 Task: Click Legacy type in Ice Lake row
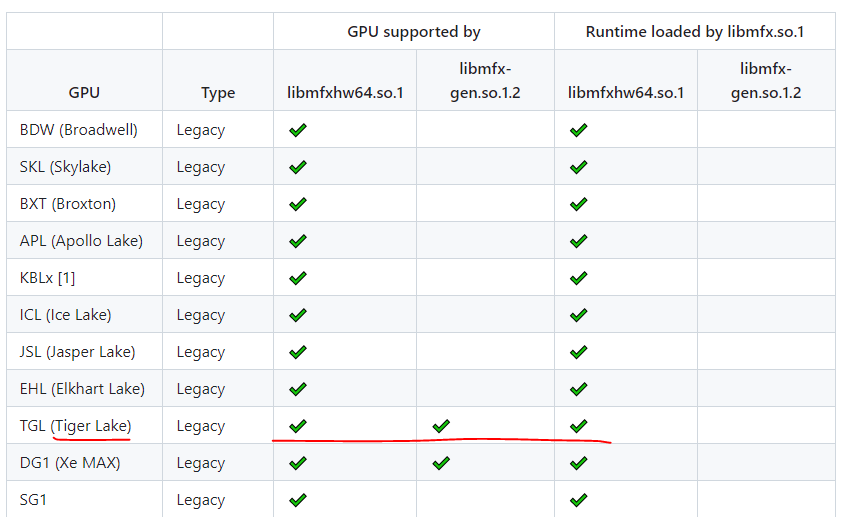coord(201,316)
